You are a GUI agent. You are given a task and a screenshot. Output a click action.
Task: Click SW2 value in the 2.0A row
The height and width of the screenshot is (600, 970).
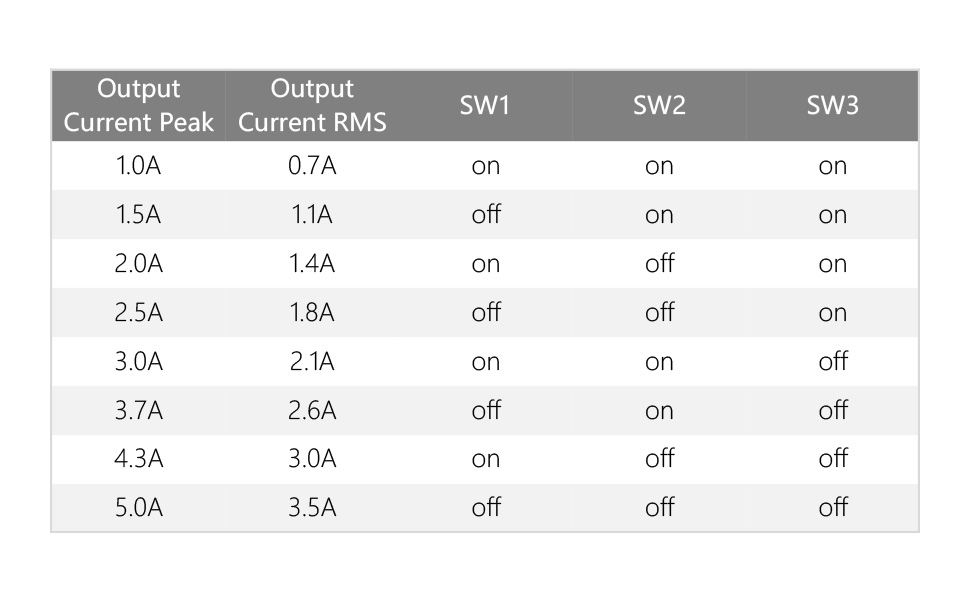click(x=659, y=264)
